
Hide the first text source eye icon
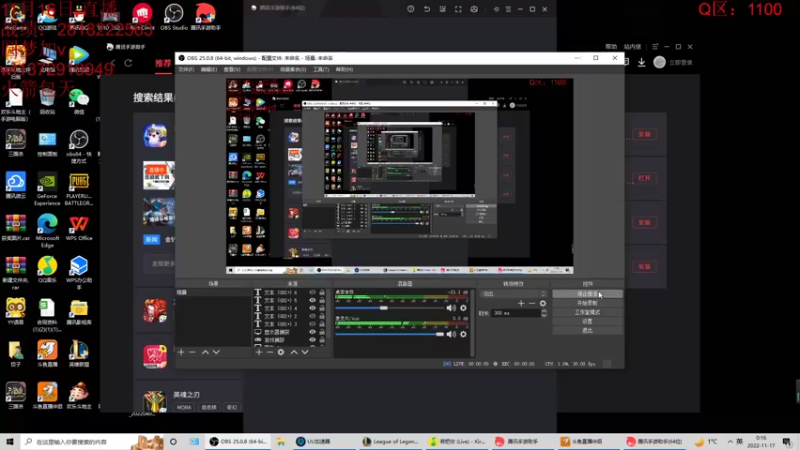[x=312, y=293]
